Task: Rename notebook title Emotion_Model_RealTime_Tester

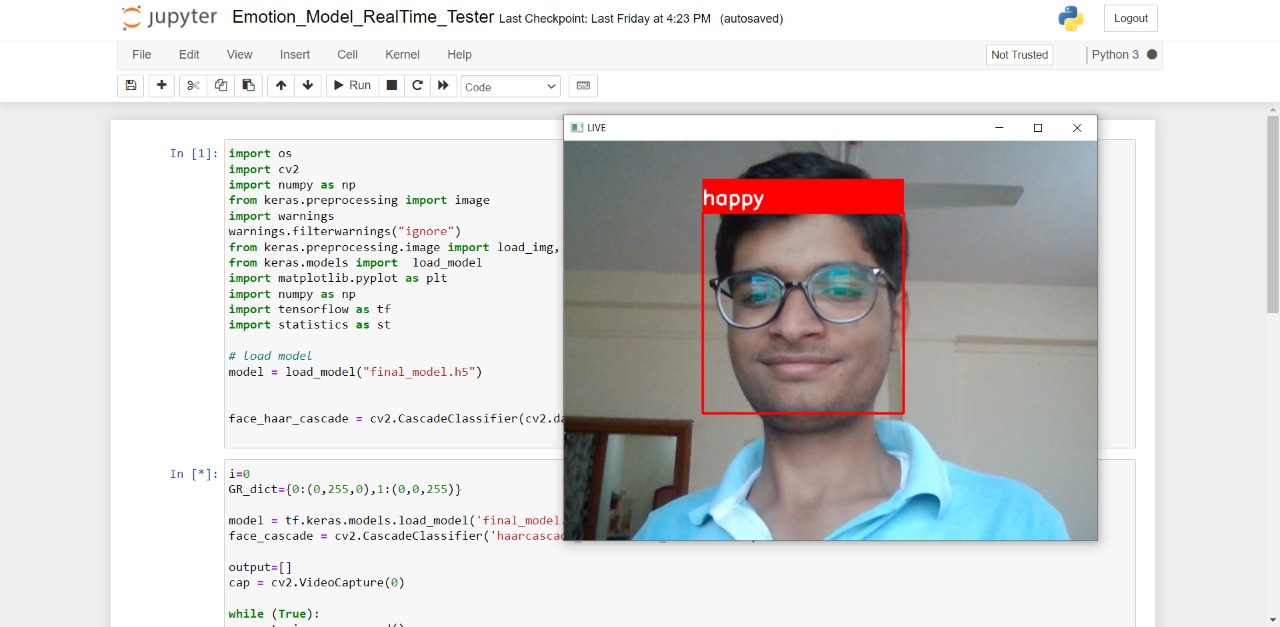Action: pyautogui.click(x=363, y=18)
